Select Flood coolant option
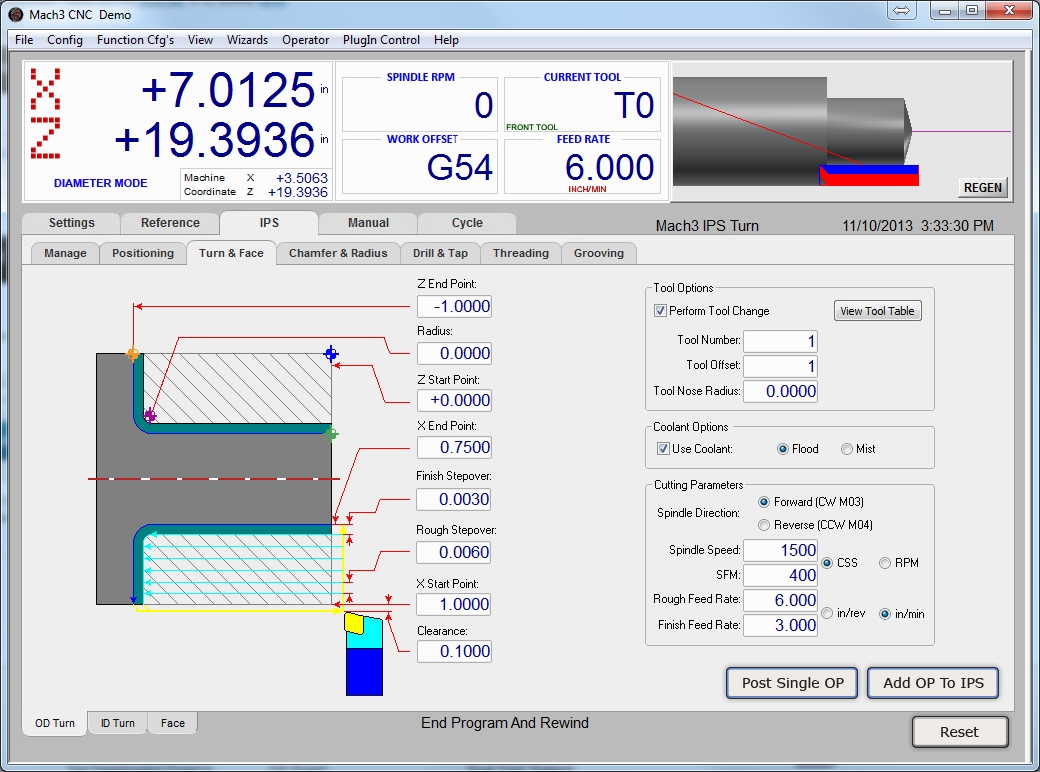 click(783, 449)
